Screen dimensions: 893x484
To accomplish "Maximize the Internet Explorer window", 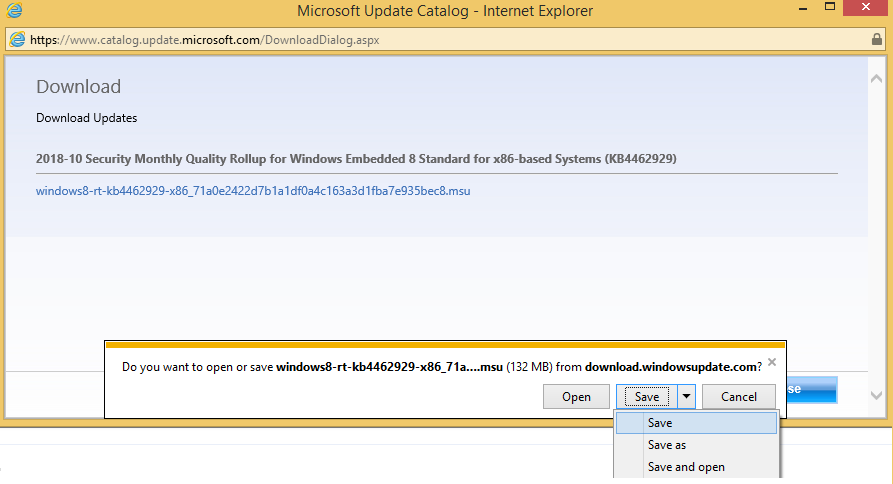I will tap(830, 7).
